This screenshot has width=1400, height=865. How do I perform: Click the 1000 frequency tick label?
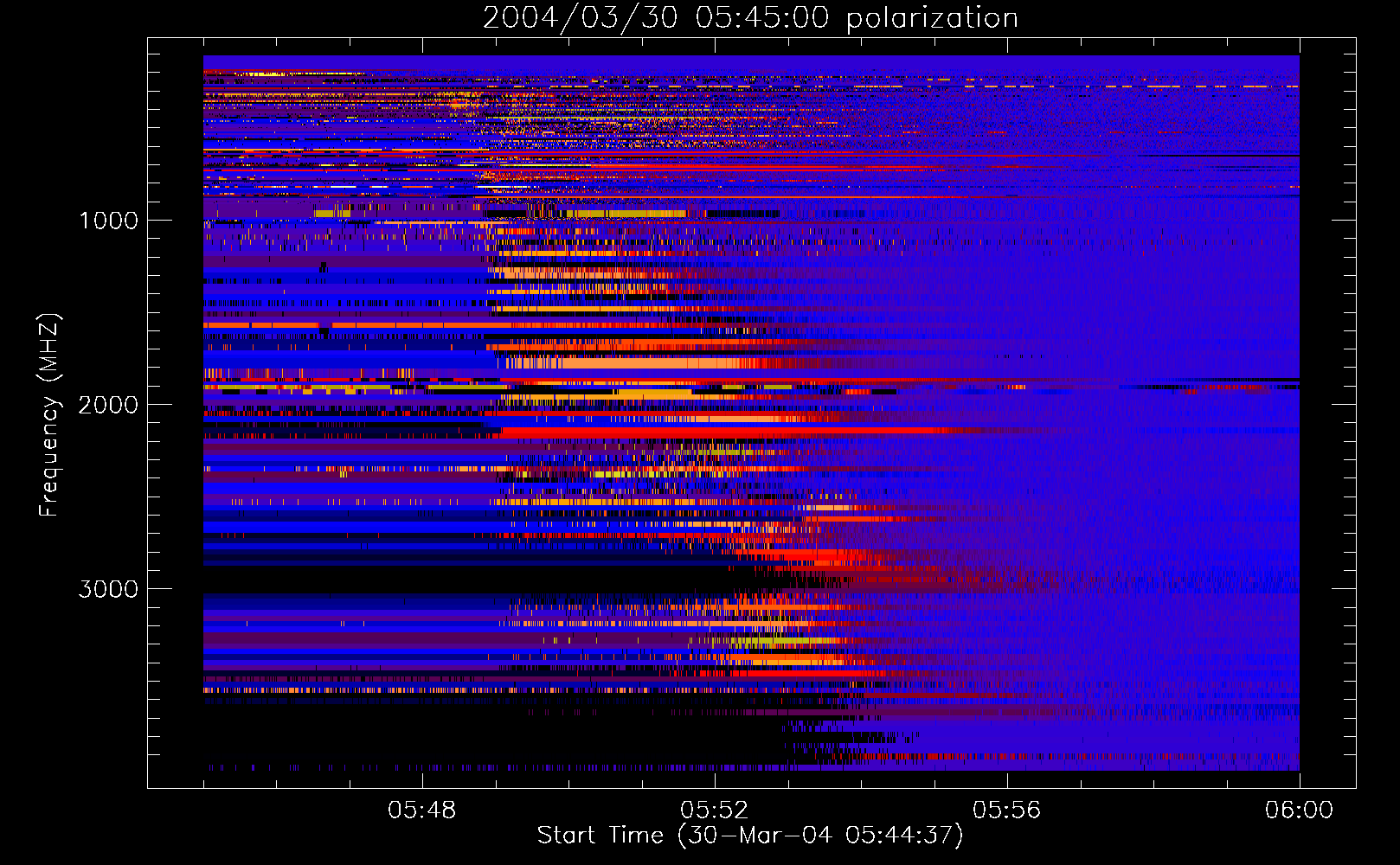click(x=109, y=221)
